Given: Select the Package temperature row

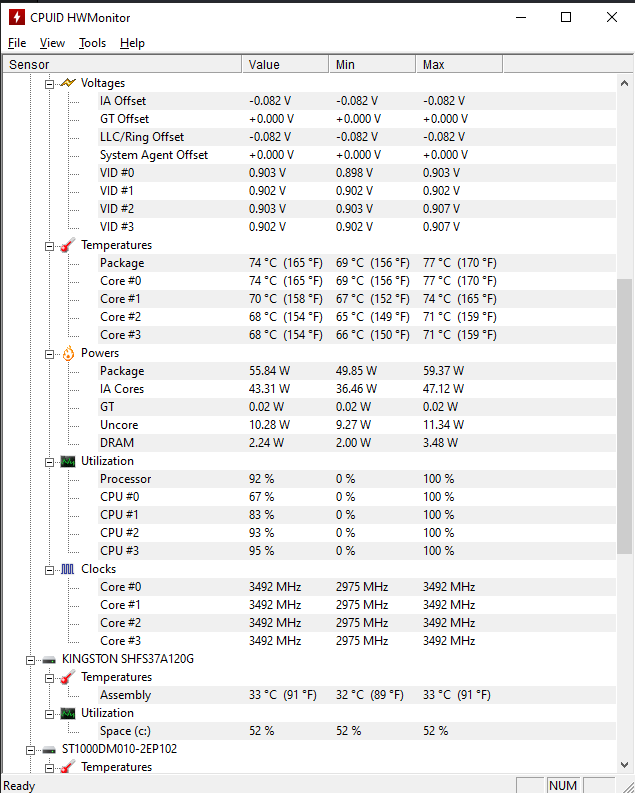Looking at the screenshot, I should click(x=122, y=263).
